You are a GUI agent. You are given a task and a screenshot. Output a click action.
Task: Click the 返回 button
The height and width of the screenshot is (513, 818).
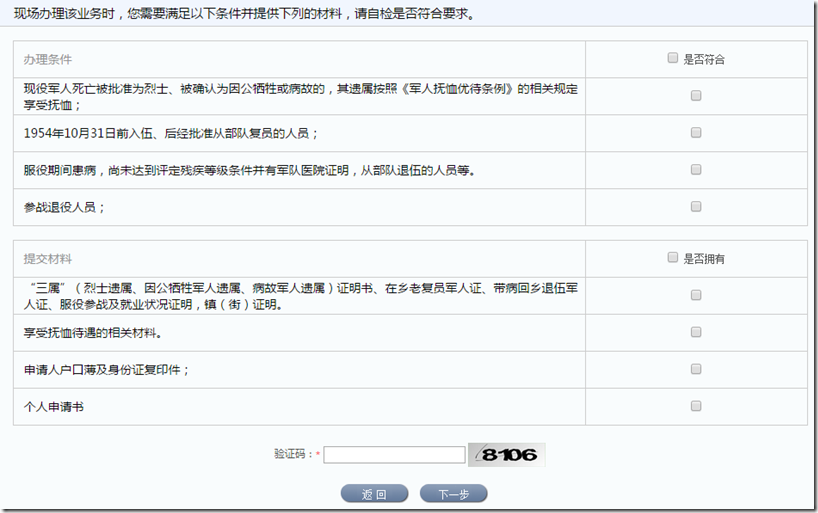click(374, 494)
